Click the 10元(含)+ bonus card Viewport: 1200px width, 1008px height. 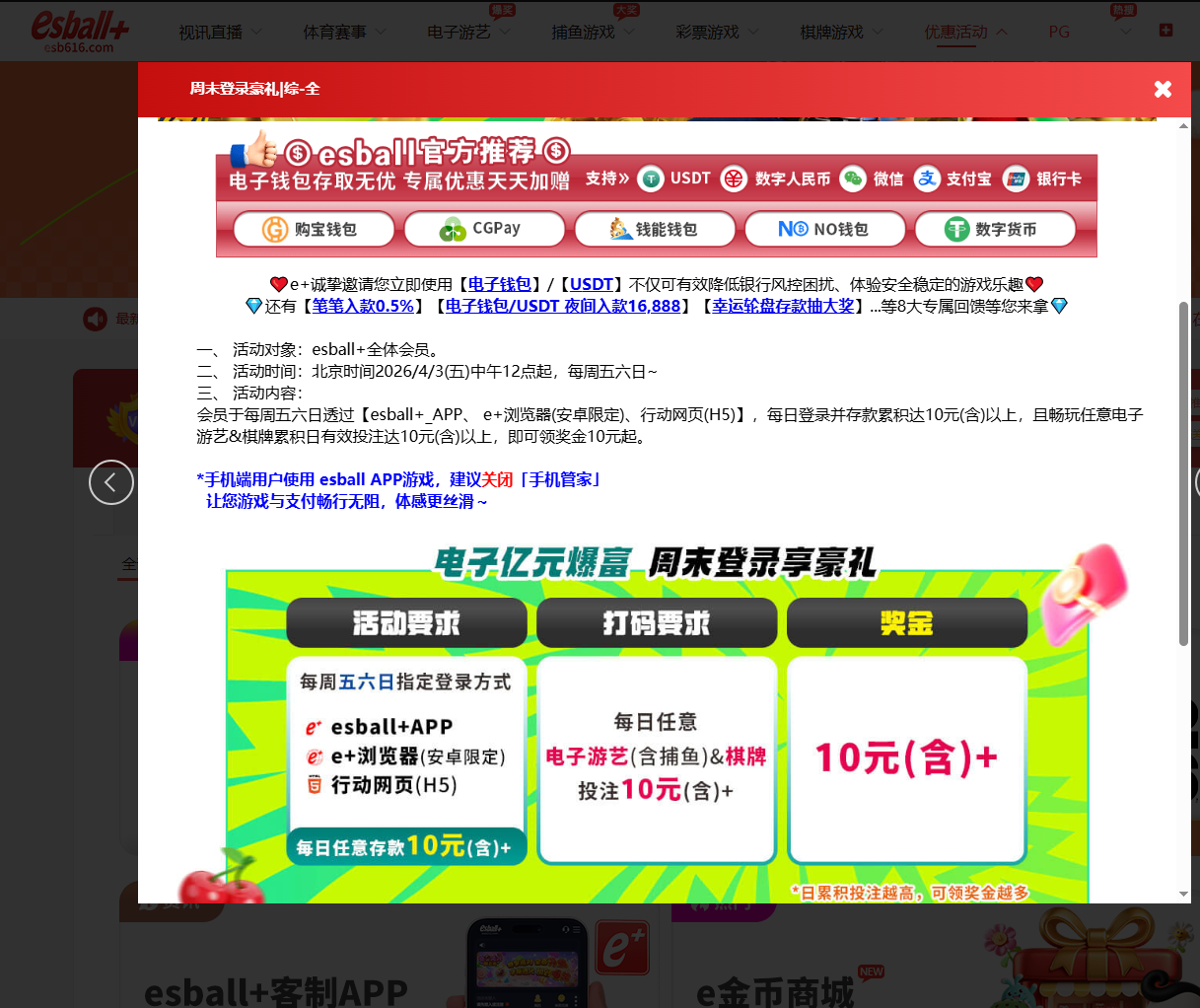click(907, 759)
